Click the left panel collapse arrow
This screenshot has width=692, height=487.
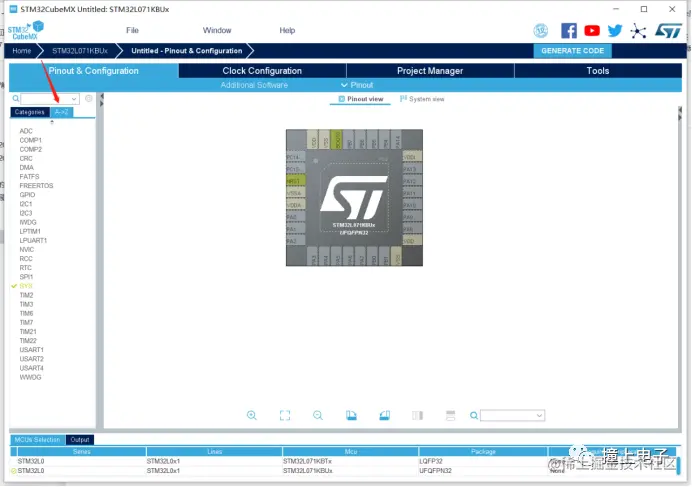coord(102,96)
